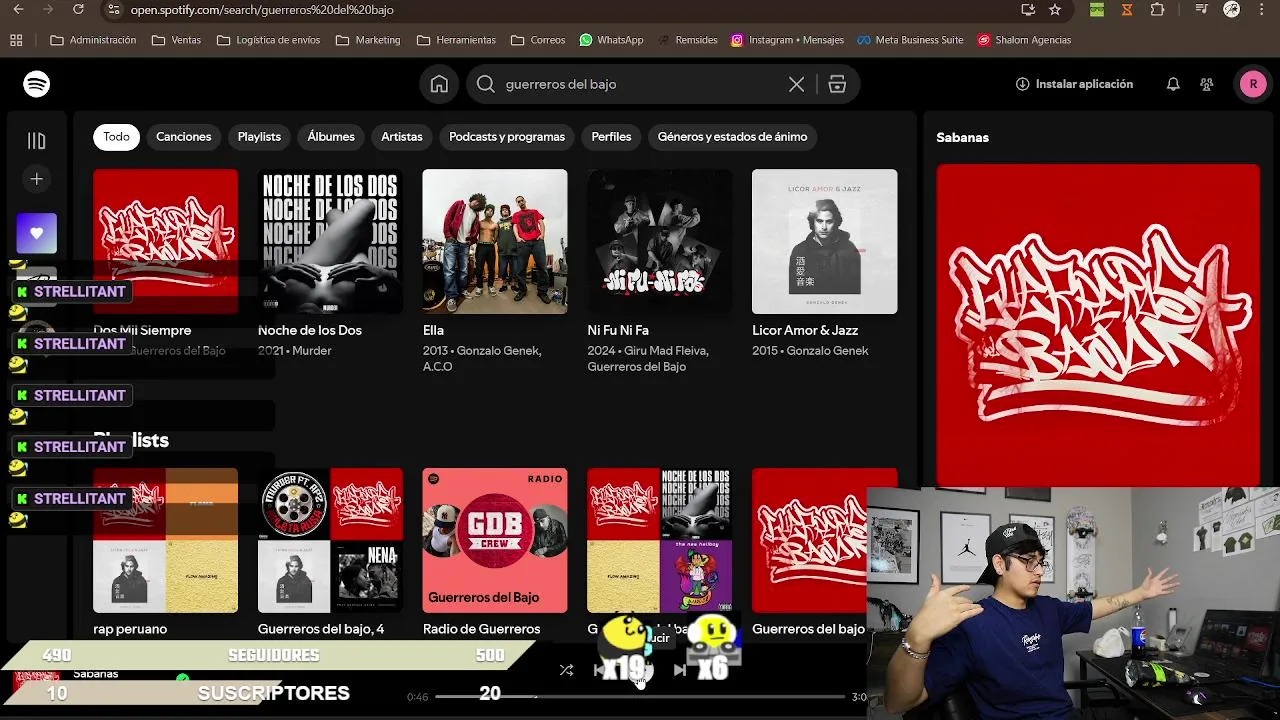Open Chrome media controls icon
The image size is (1280, 720).
[1201, 10]
